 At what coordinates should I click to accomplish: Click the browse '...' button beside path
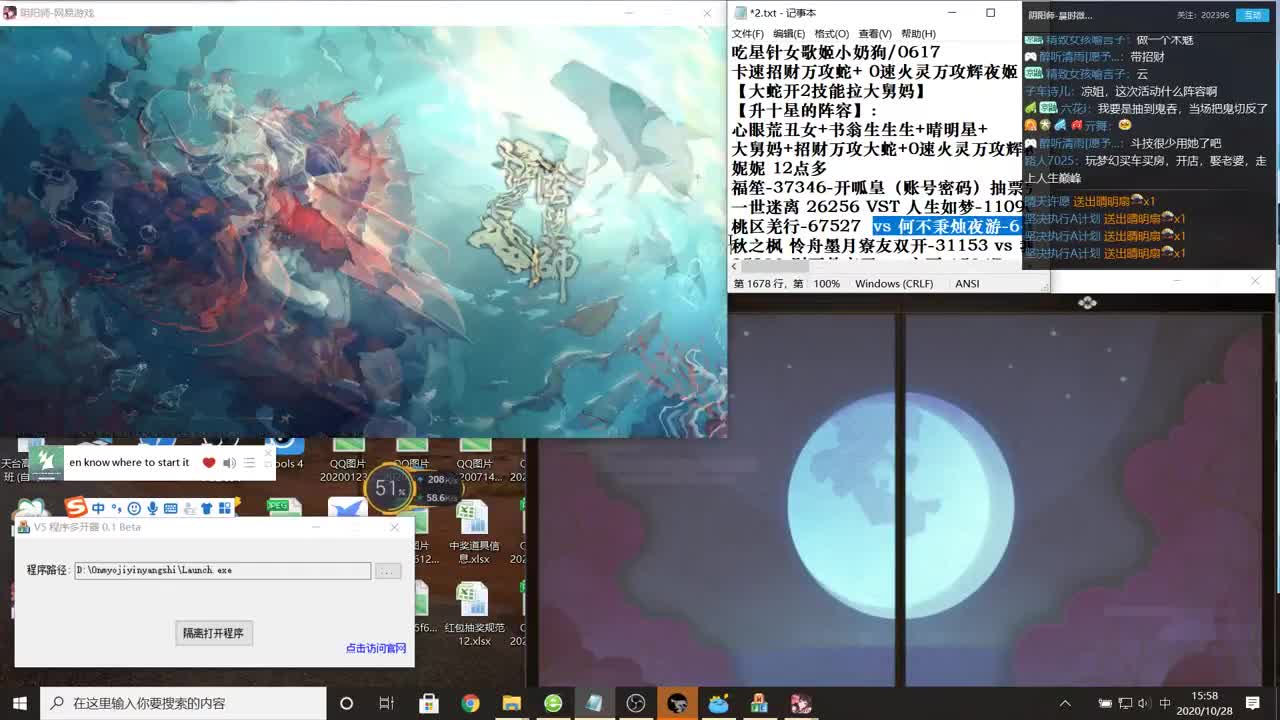click(x=388, y=570)
